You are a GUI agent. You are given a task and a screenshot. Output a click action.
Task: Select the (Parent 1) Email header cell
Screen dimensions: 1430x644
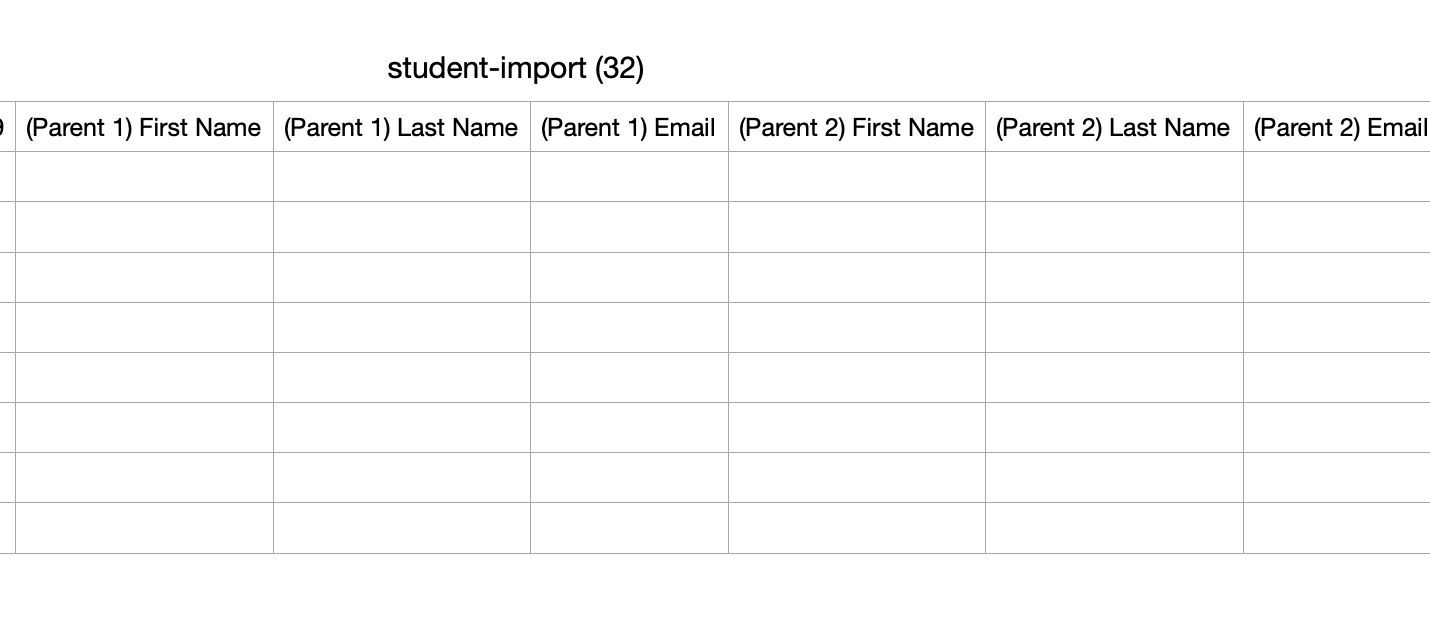coord(629,127)
